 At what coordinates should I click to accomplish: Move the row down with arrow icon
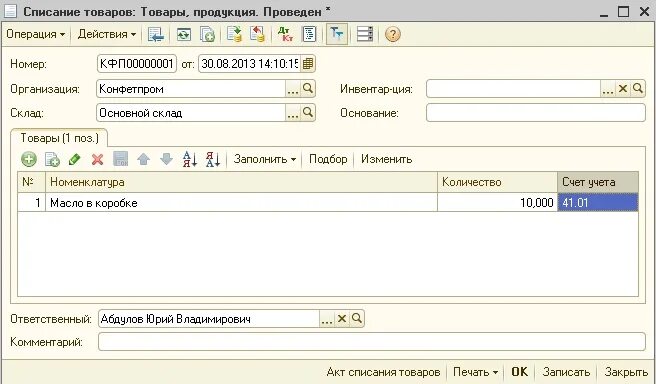[167, 159]
